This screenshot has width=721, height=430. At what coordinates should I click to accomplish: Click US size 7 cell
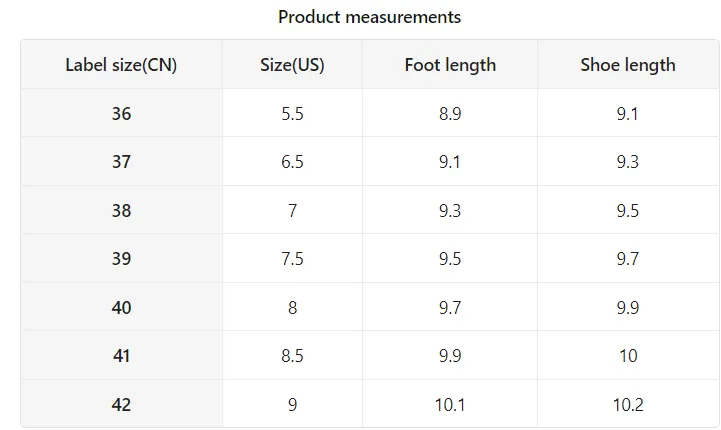(292, 210)
